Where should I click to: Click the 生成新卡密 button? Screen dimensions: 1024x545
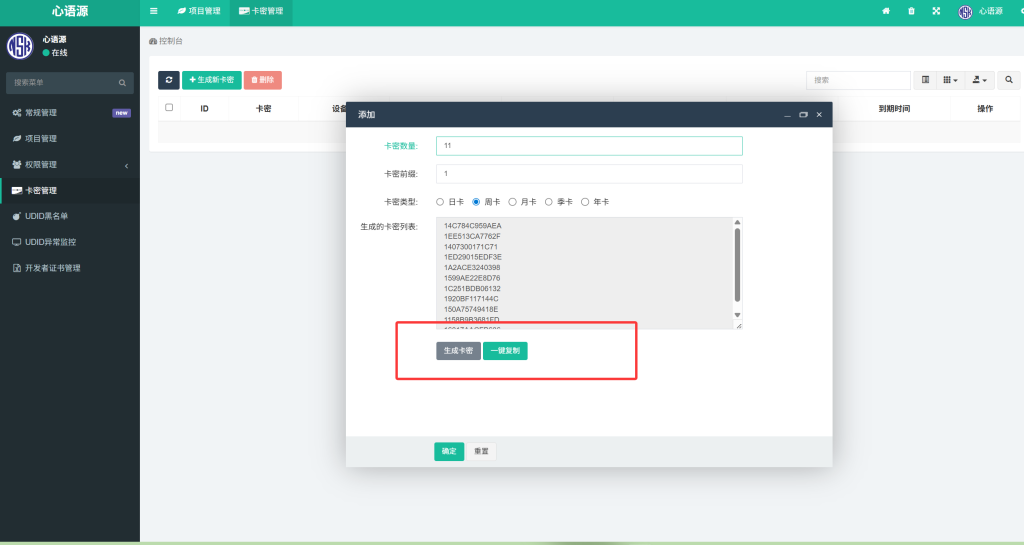coord(212,80)
